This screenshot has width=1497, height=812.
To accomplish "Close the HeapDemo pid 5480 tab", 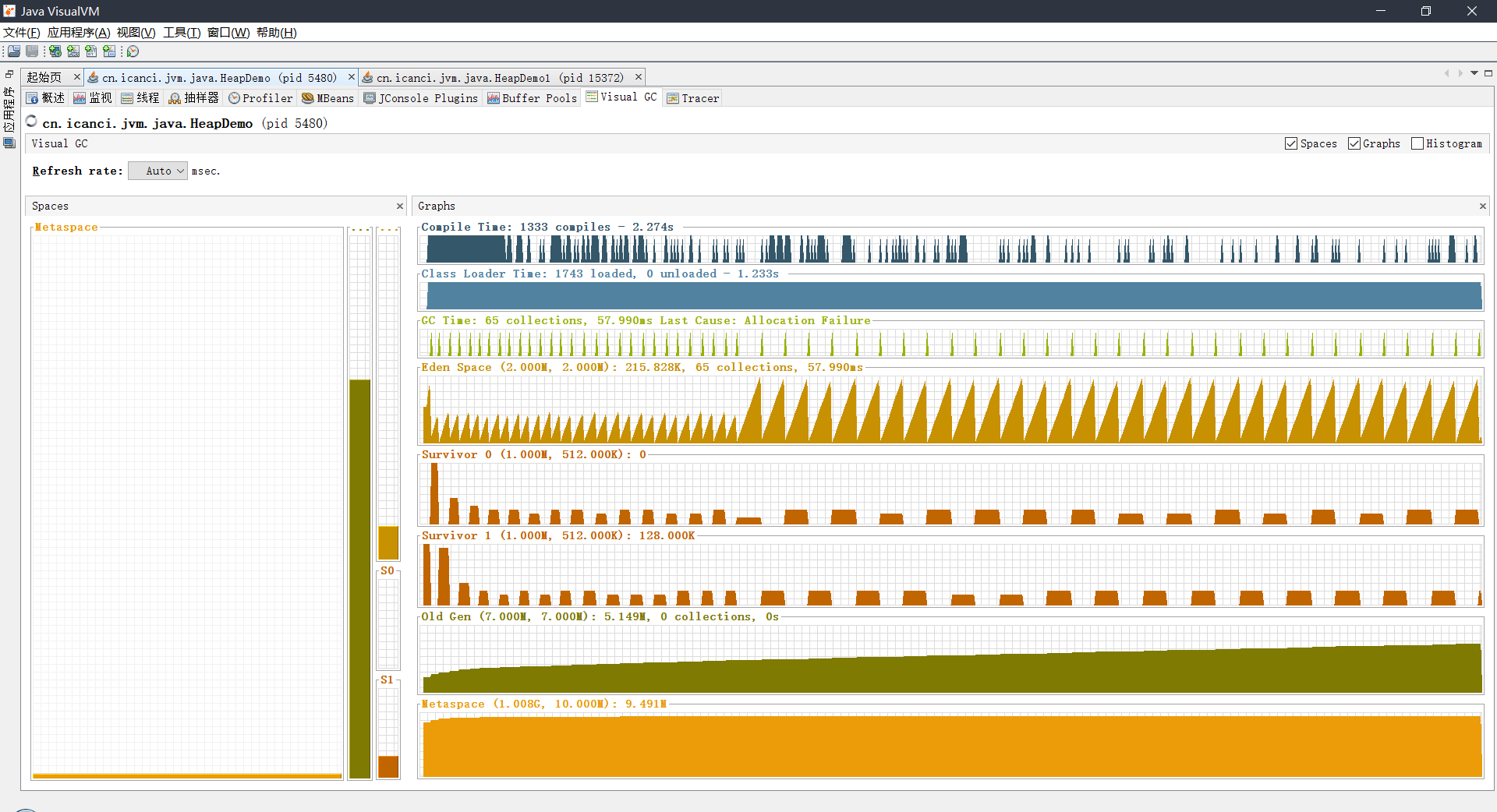I will click(351, 77).
